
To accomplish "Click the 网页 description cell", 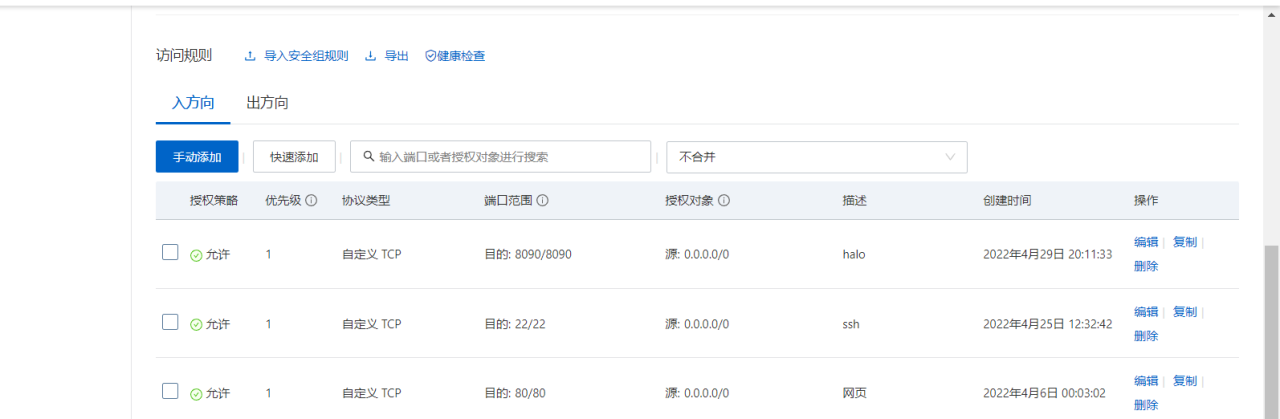I will pyautogui.click(x=854, y=394).
